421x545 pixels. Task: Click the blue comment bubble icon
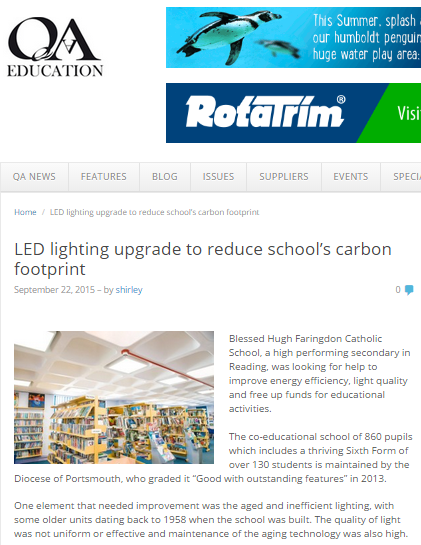pos(409,290)
